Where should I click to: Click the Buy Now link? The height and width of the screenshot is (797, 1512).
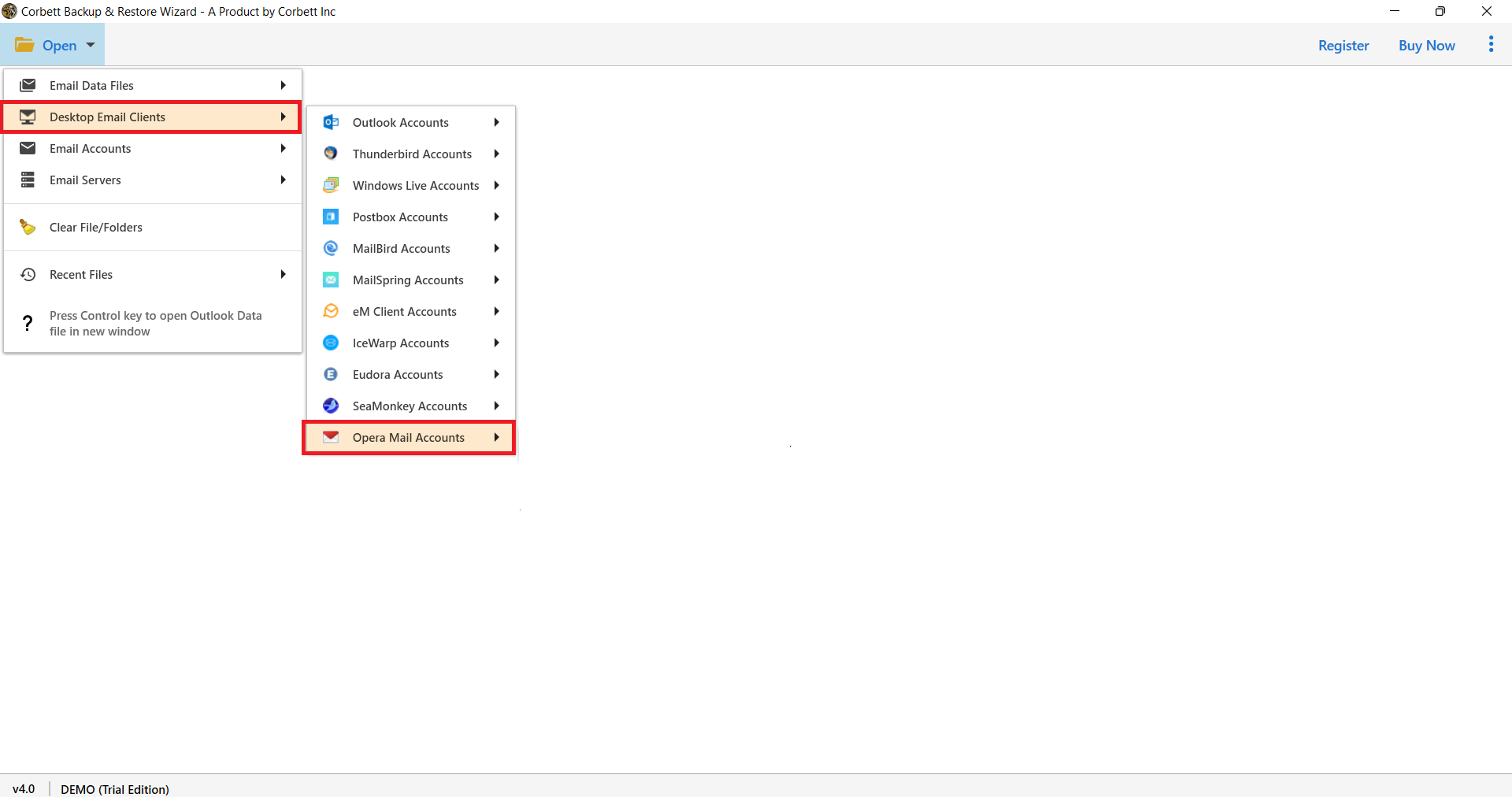tap(1426, 45)
